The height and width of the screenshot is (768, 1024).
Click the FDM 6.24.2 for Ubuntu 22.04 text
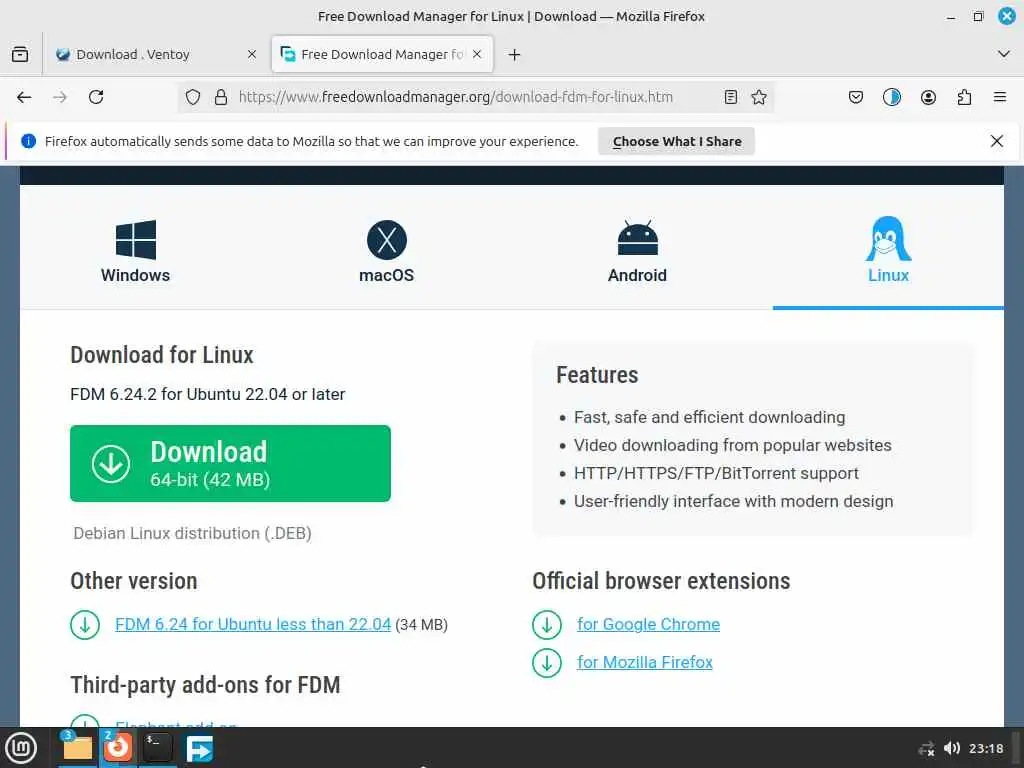[208, 394]
